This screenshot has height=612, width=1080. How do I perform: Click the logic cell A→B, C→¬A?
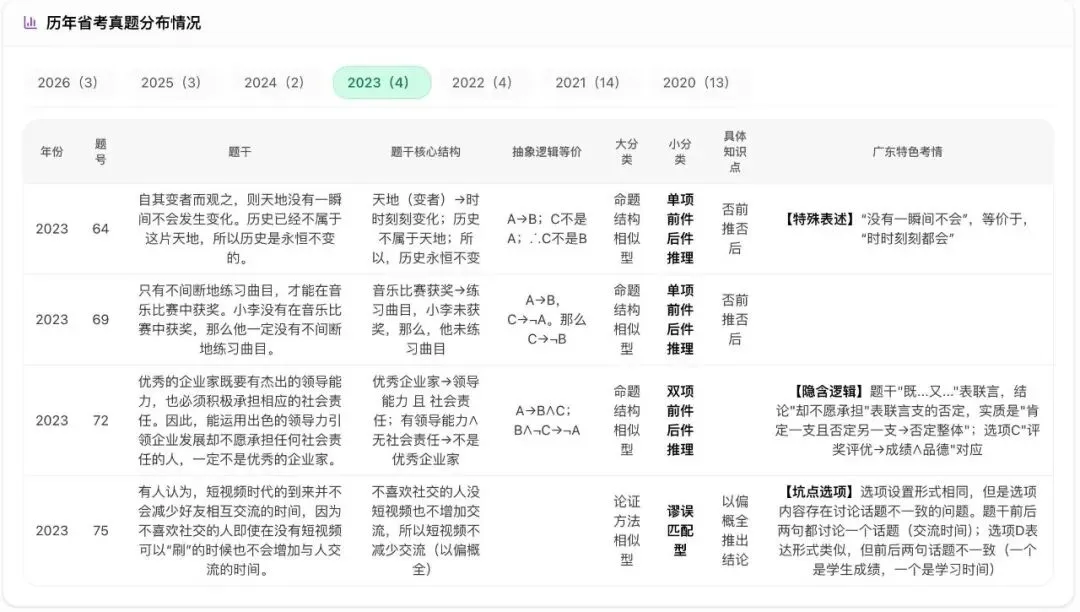point(547,319)
